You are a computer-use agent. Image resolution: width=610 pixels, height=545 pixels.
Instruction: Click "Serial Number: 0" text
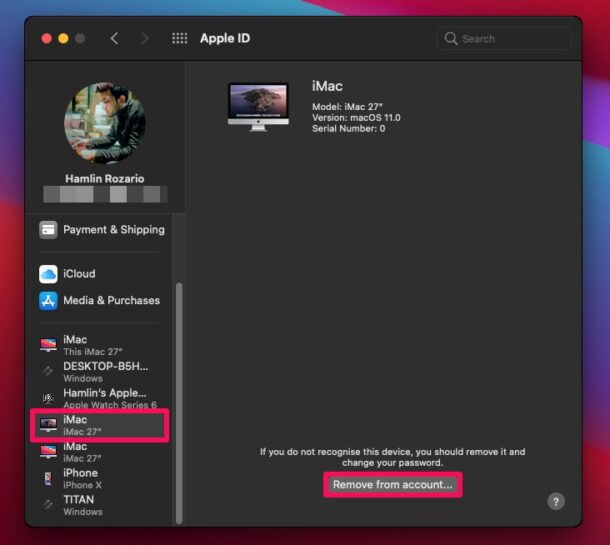[x=349, y=128]
